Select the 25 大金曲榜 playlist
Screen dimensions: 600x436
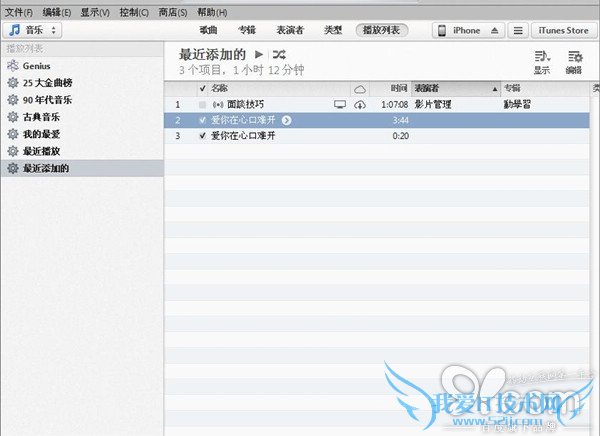coord(47,83)
